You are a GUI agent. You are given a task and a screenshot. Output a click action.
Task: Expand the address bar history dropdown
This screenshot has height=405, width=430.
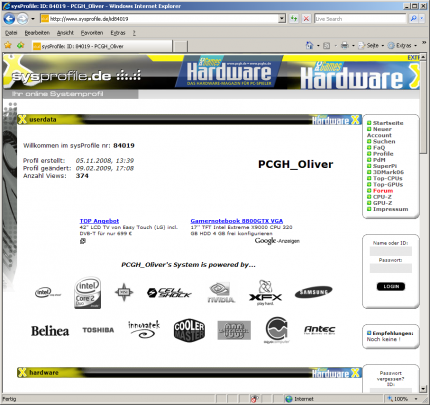point(282,19)
